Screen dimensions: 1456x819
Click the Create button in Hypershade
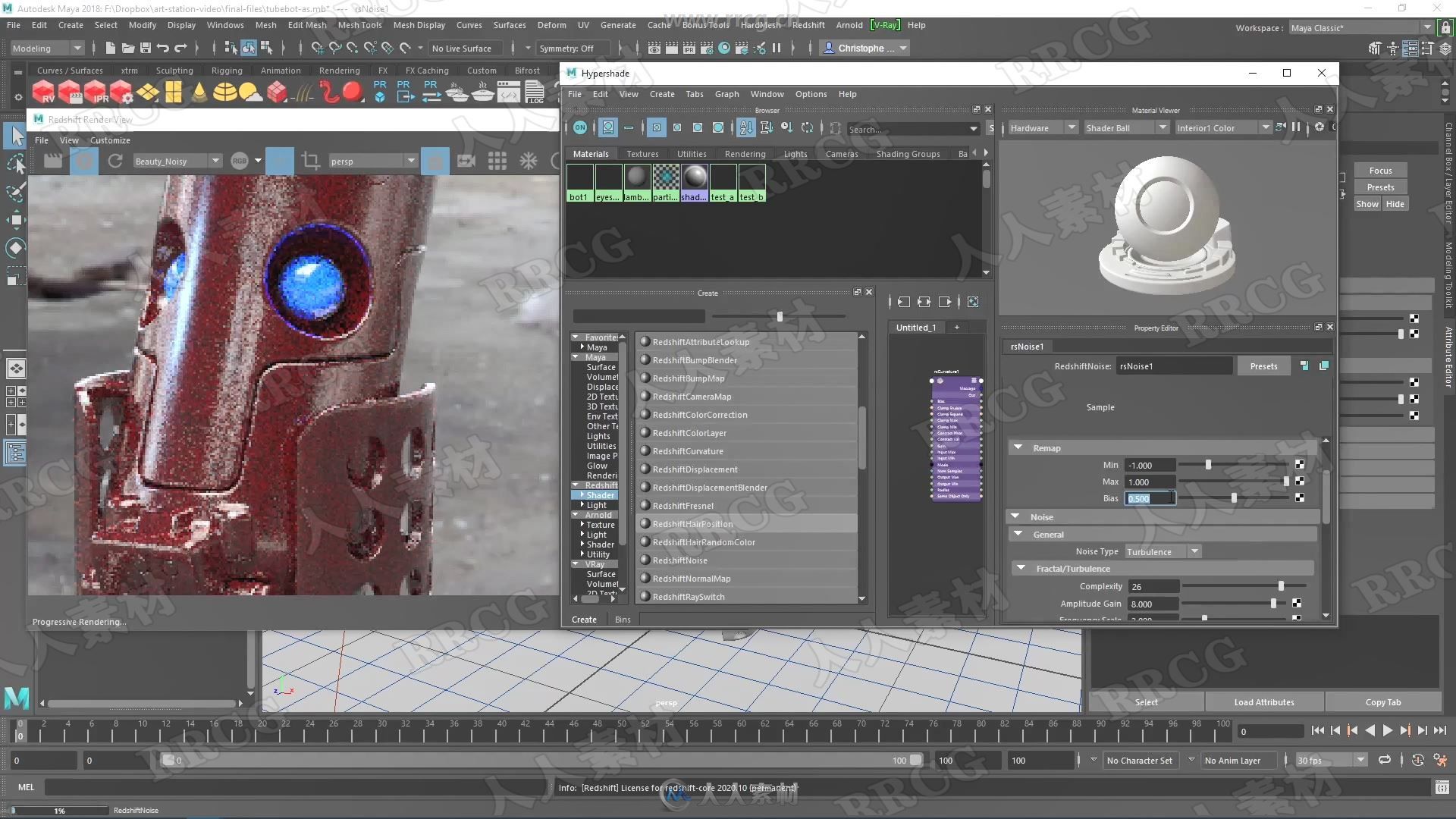click(x=584, y=618)
